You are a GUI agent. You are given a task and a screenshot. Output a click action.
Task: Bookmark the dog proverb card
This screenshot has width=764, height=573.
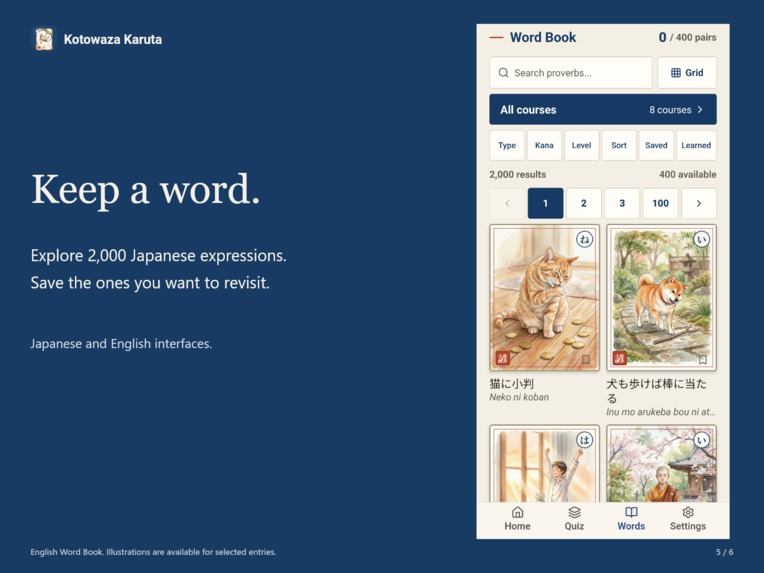pyautogui.click(x=703, y=360)
